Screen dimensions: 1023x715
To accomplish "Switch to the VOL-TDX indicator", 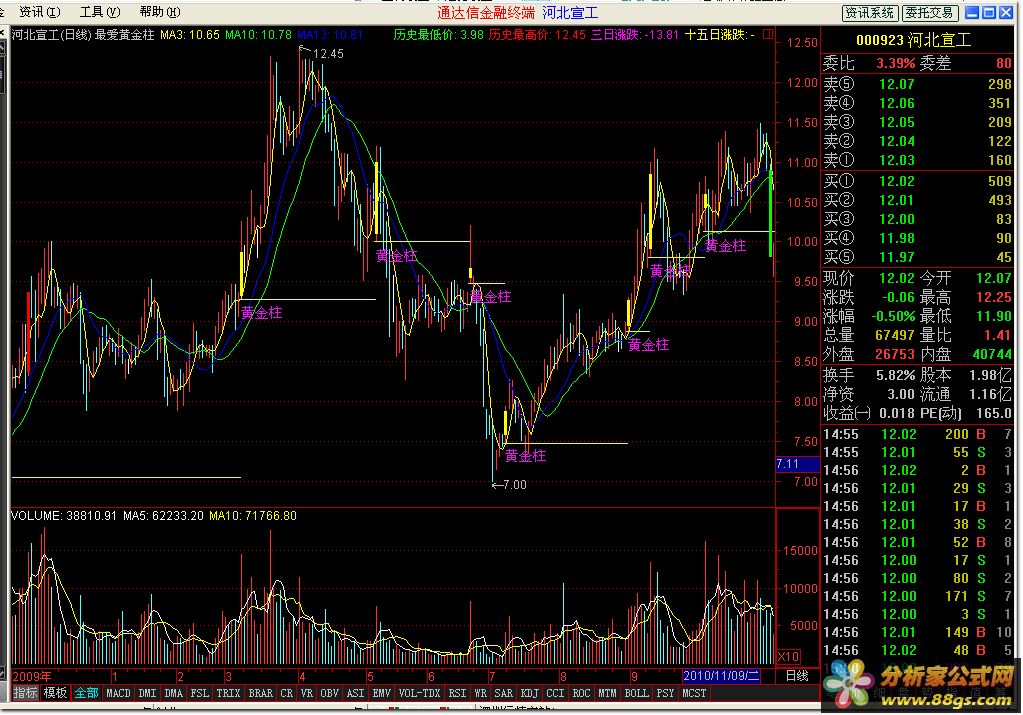I will [419, 693].
